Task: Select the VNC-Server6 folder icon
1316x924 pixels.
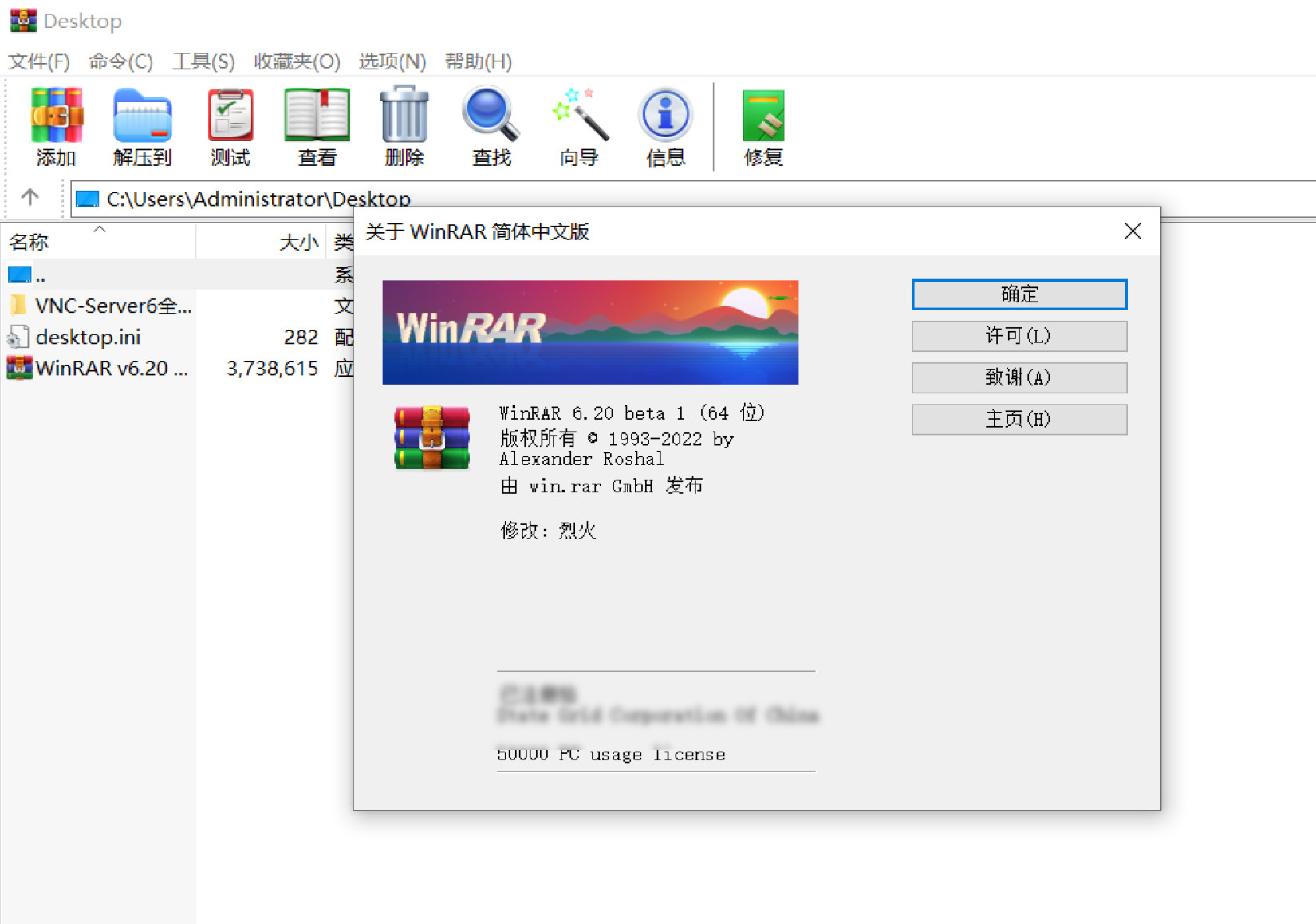Action: (18, 306)
